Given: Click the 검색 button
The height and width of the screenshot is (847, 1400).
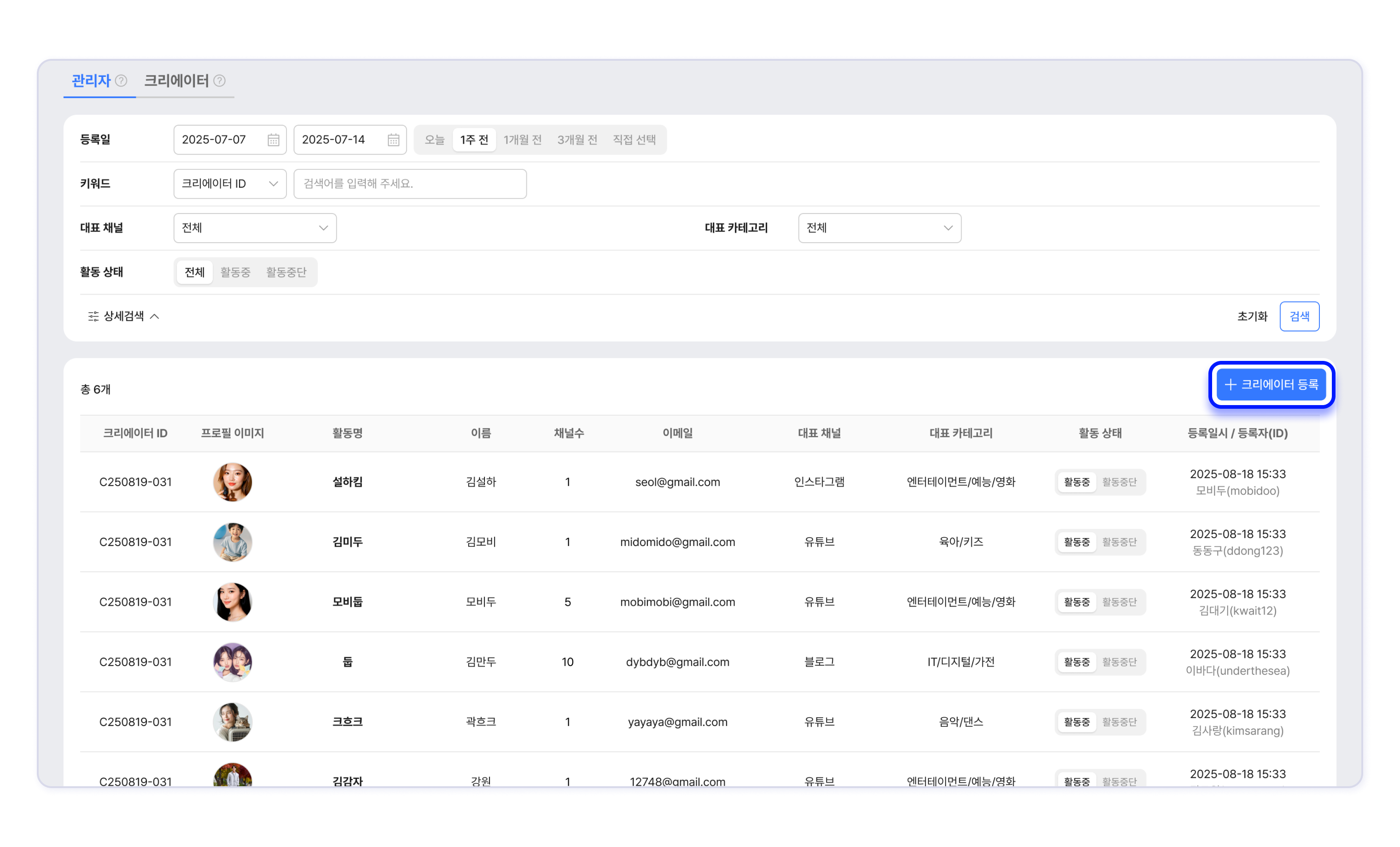Looking at the screenshot, I should tap(1299, 316).
